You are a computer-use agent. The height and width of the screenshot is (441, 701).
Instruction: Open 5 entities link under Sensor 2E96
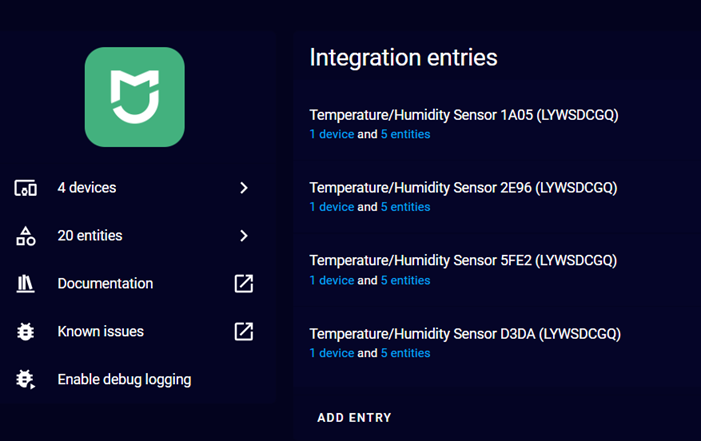pos(405,207)
